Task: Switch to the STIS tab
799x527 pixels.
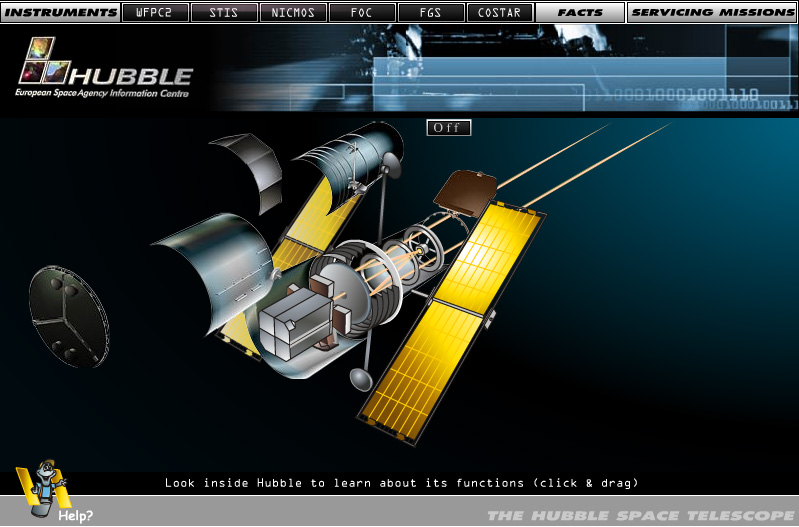Action: [224, 13]
